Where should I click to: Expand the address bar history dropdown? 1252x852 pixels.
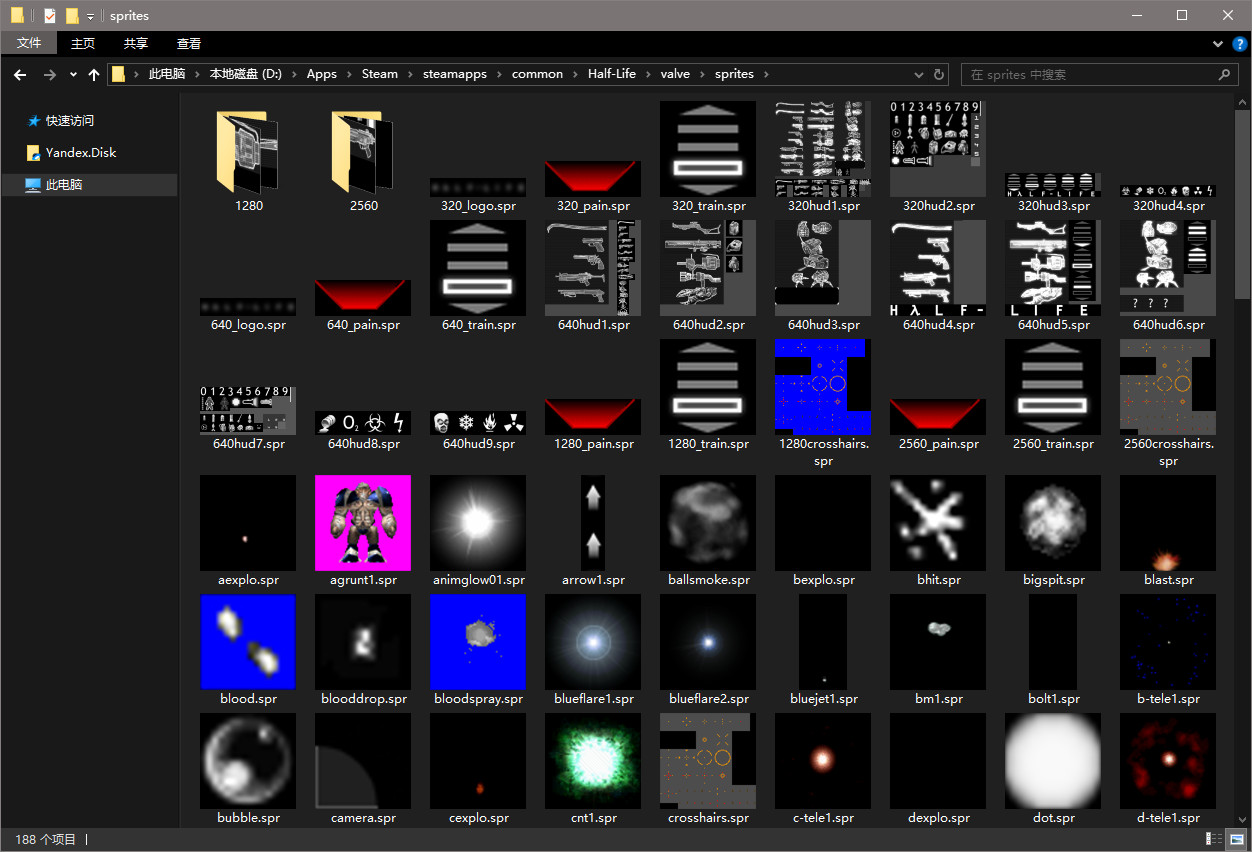coord(918,74)
